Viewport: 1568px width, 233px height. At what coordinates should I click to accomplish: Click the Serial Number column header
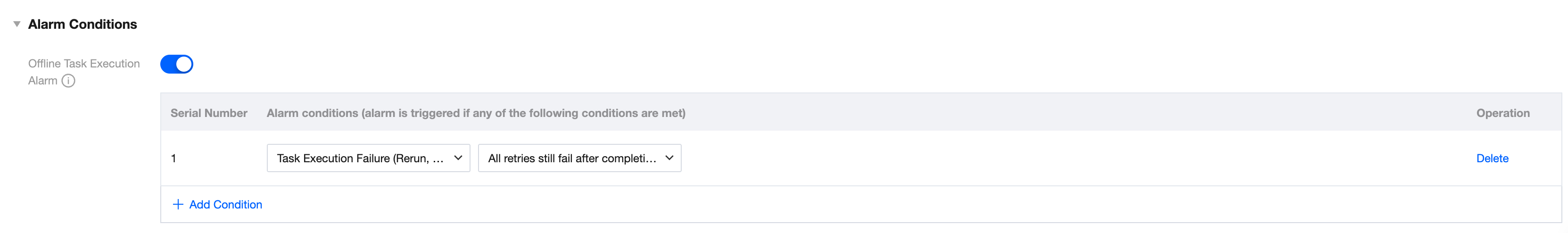coord(208,113)
